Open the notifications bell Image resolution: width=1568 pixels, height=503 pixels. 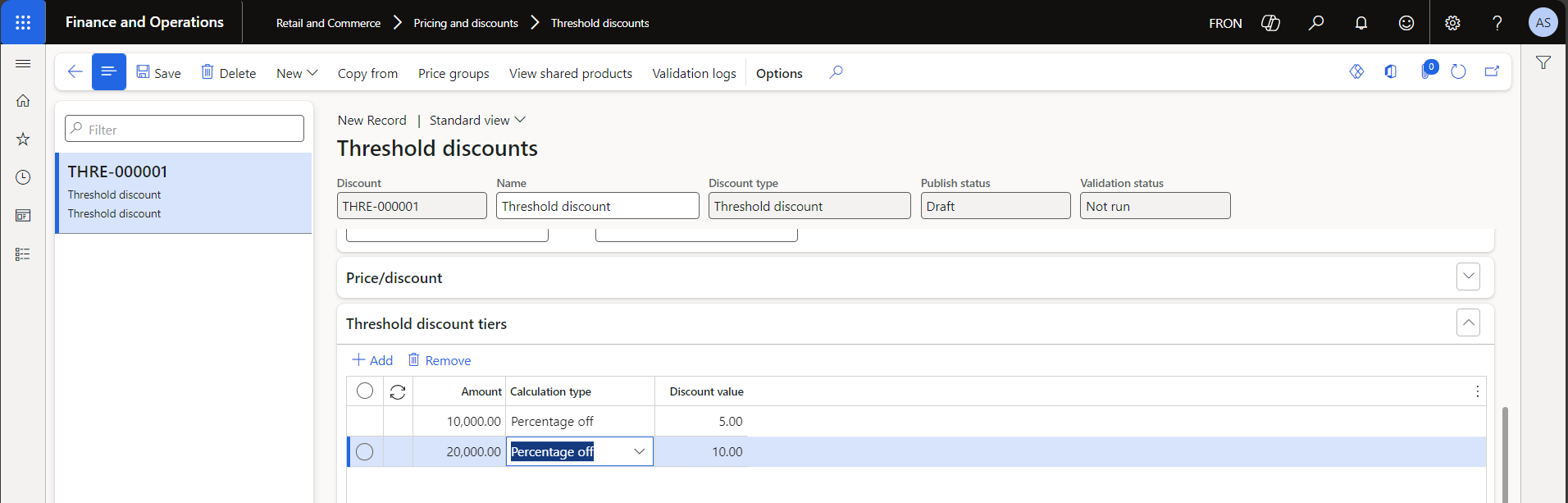[x=1361, y=23]
